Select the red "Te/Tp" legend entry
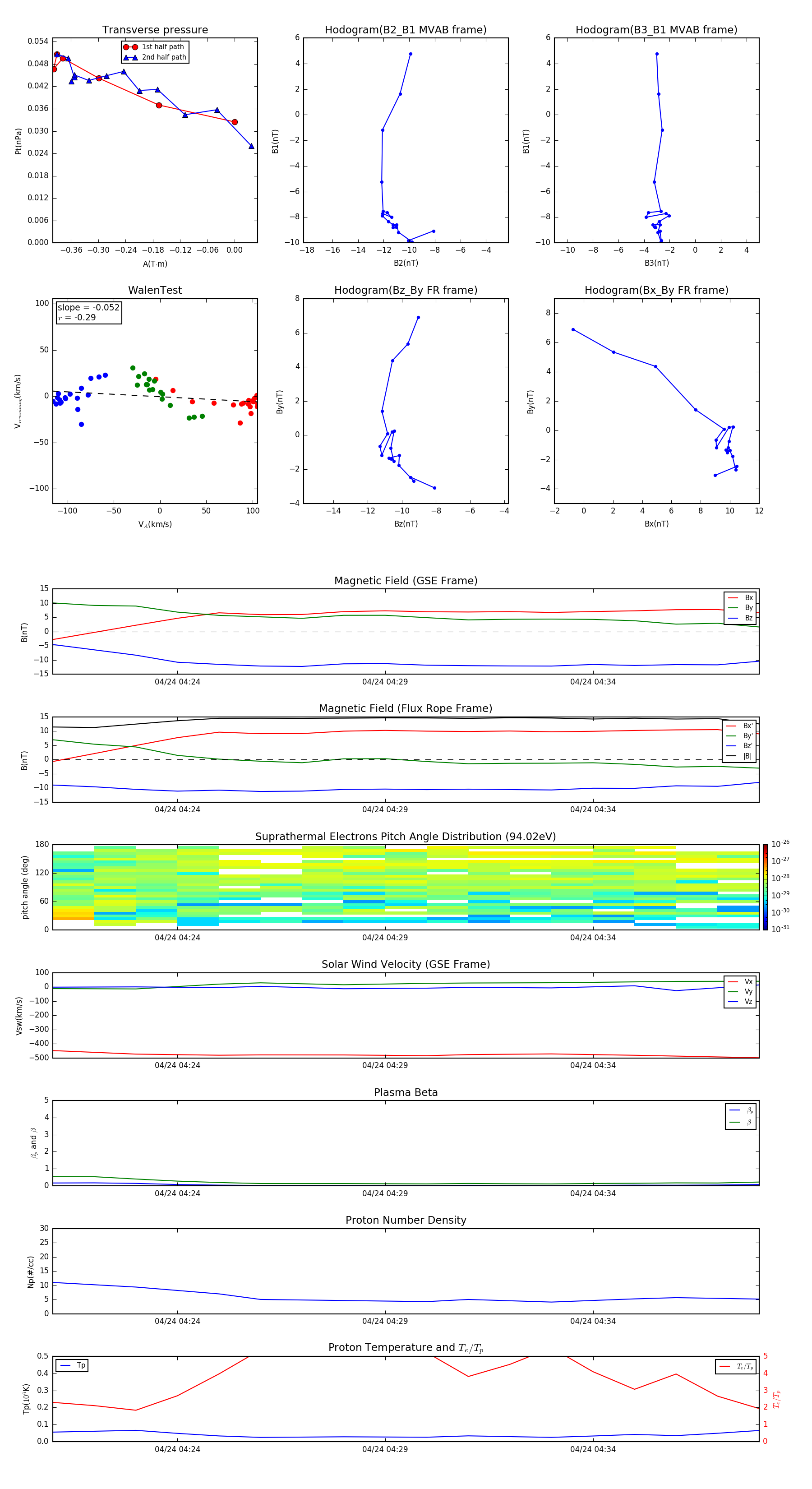Screen dimensions: 812x1489 point(736,1366)
